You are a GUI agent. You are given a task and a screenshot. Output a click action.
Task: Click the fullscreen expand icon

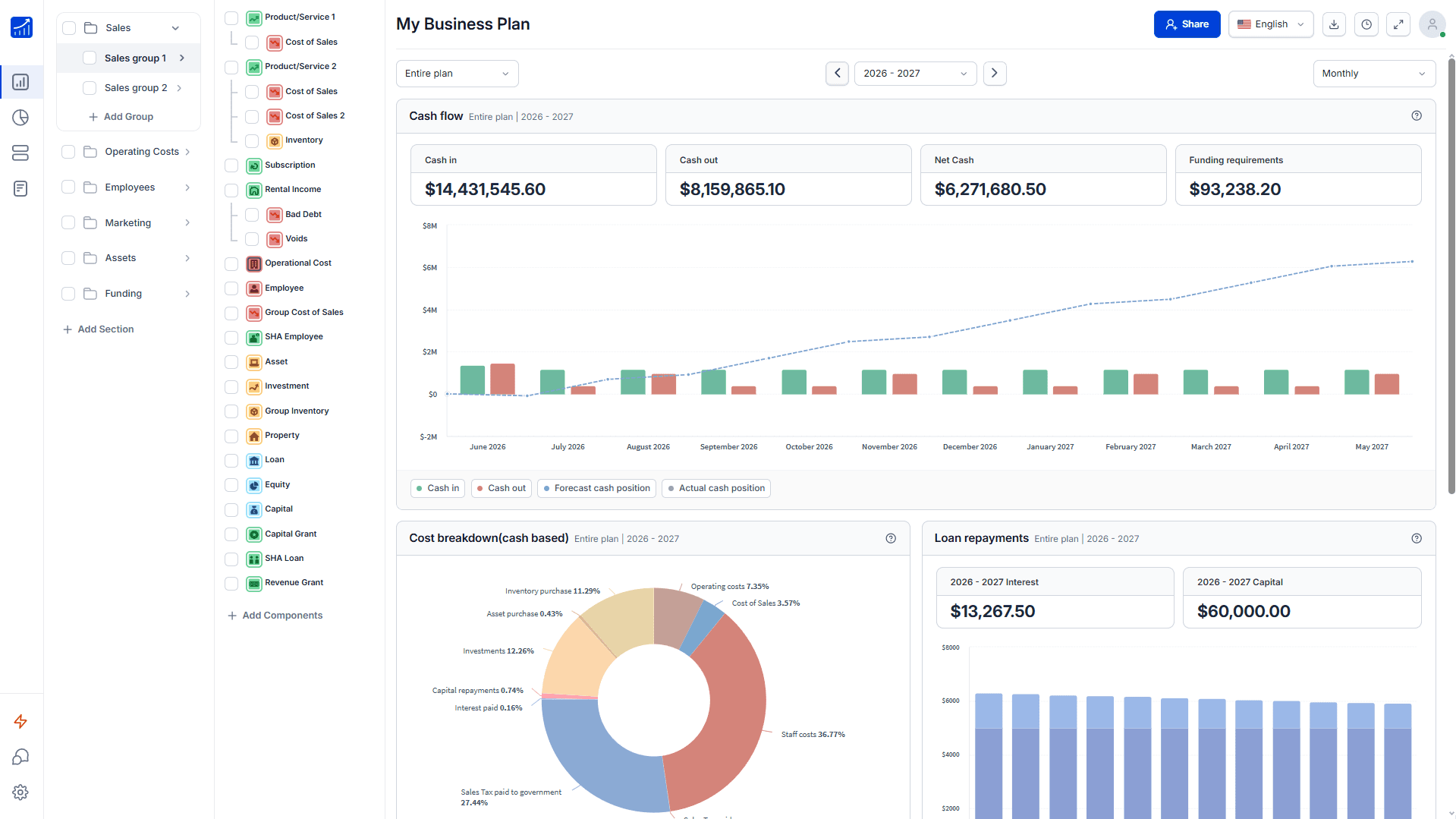(1398, 24)
